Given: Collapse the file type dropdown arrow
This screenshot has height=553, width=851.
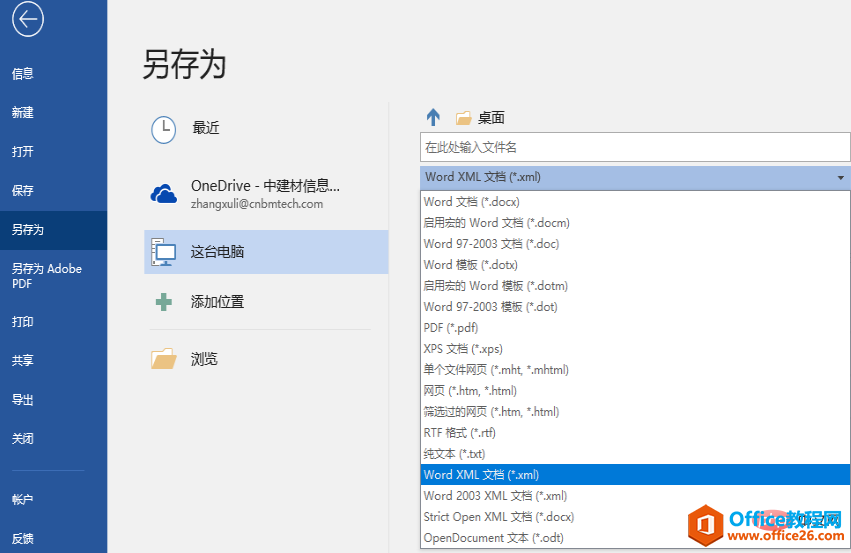Looking at the screenshot, I should 840,177.
